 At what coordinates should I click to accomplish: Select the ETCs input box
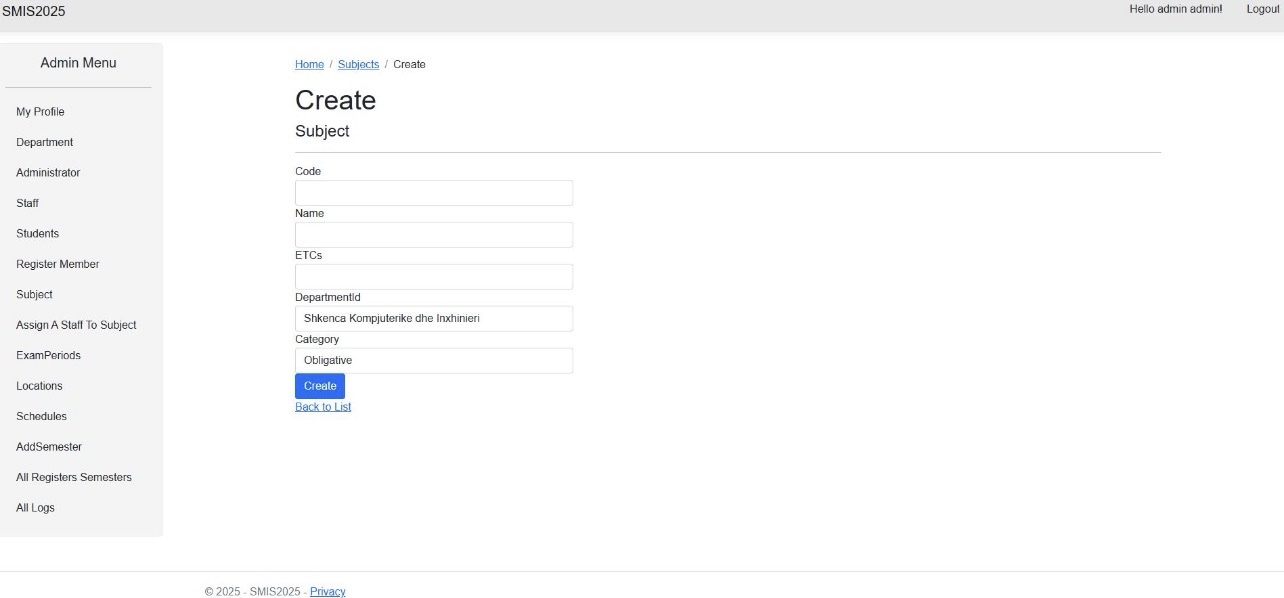(x=433, y=277)
